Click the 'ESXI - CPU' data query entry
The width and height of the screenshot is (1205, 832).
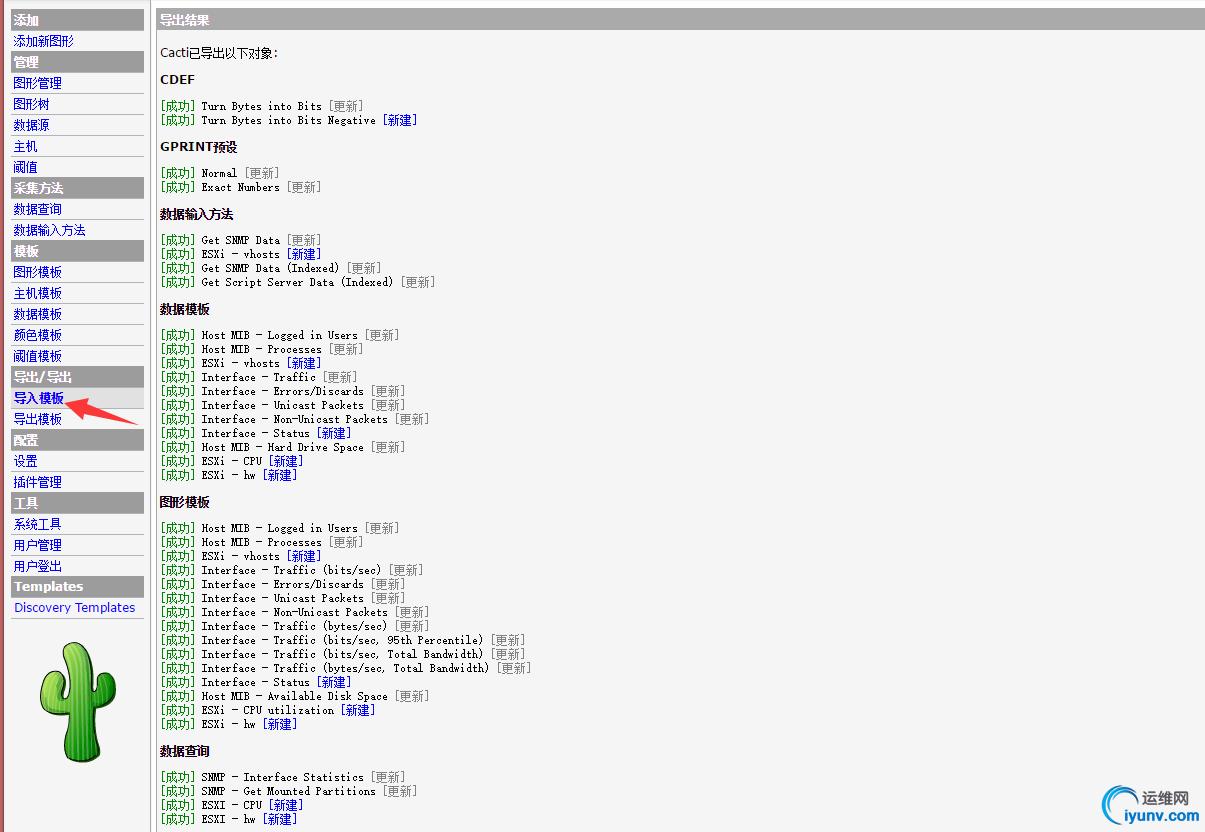pyautogui.click(x=231, y=805)
